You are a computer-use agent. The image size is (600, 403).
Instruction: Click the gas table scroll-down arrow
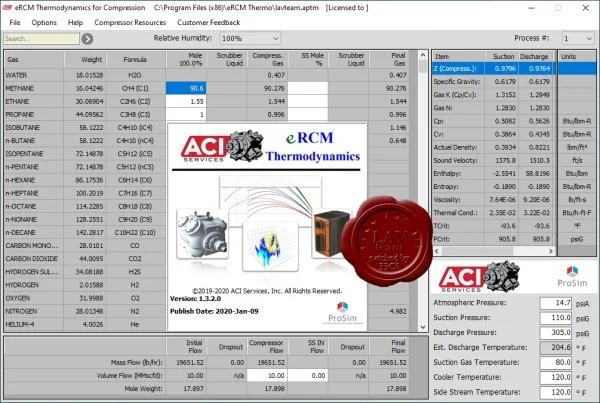coord(423,327)
